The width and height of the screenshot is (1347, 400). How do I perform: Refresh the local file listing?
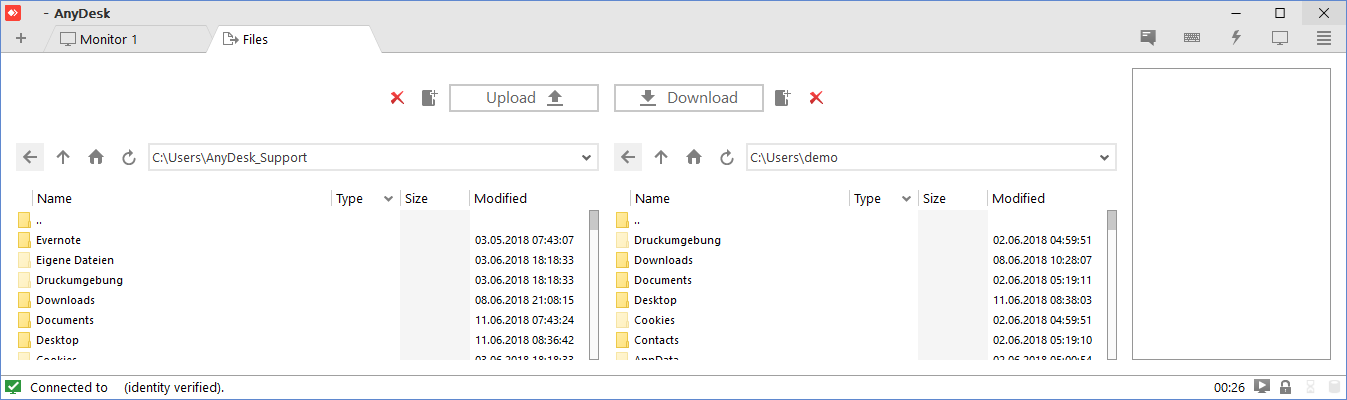point(128,157)
